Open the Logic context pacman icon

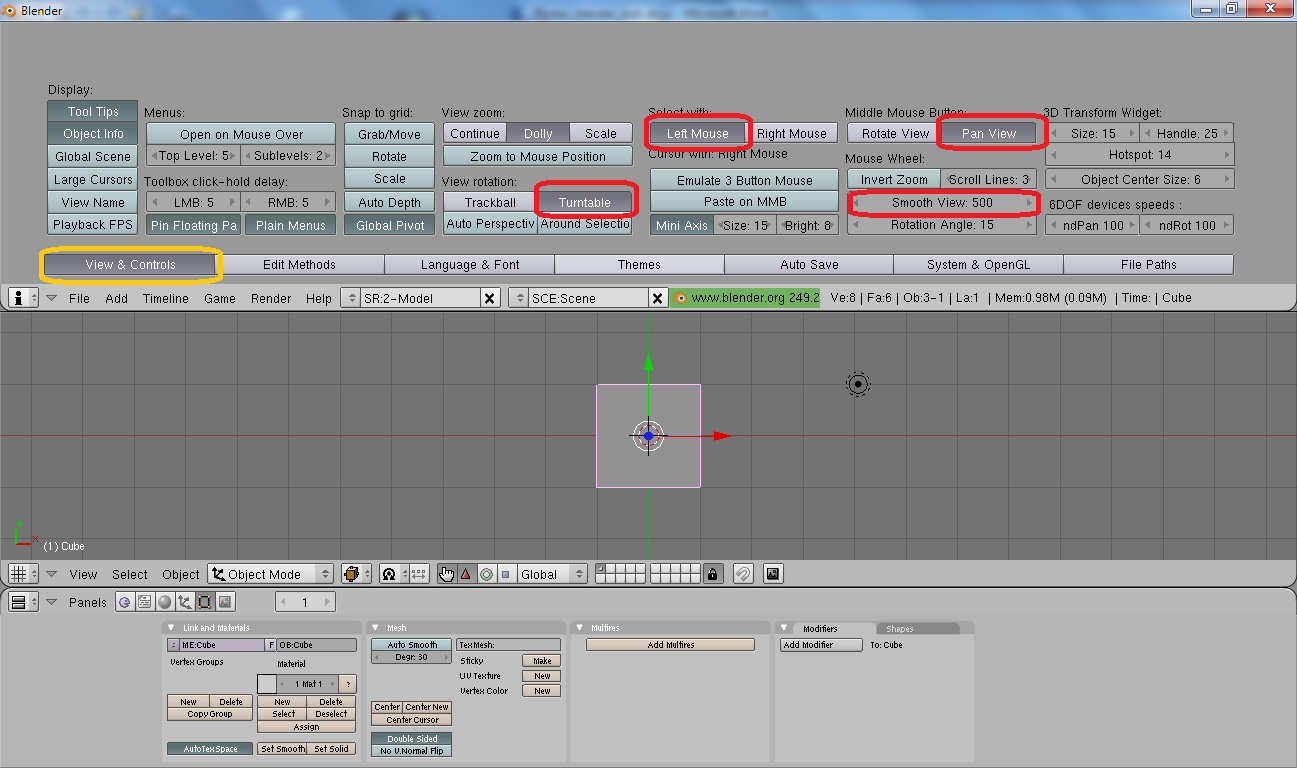[x=125, y=602]
